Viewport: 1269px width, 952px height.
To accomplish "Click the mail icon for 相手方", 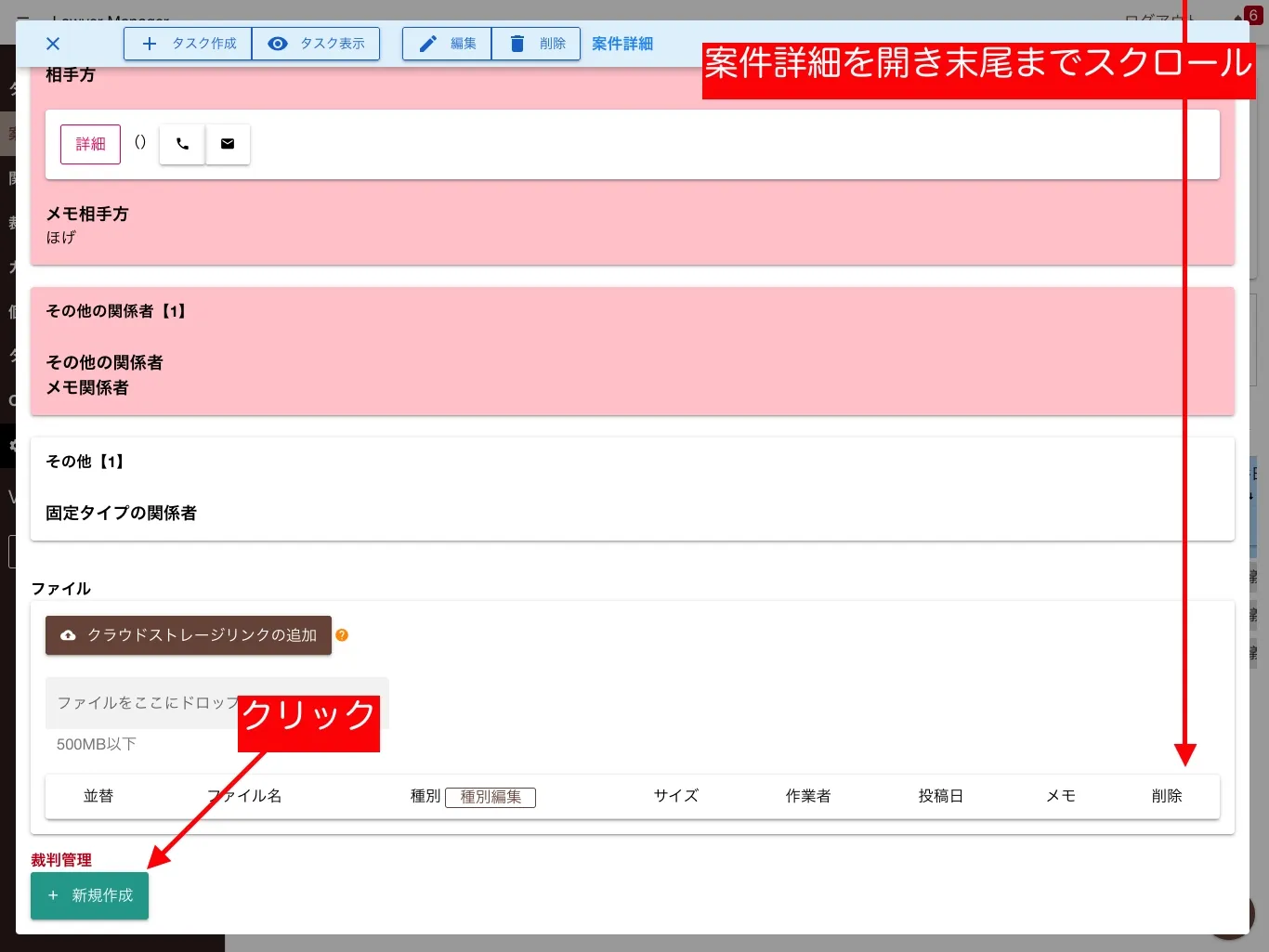I will [228, 144].
